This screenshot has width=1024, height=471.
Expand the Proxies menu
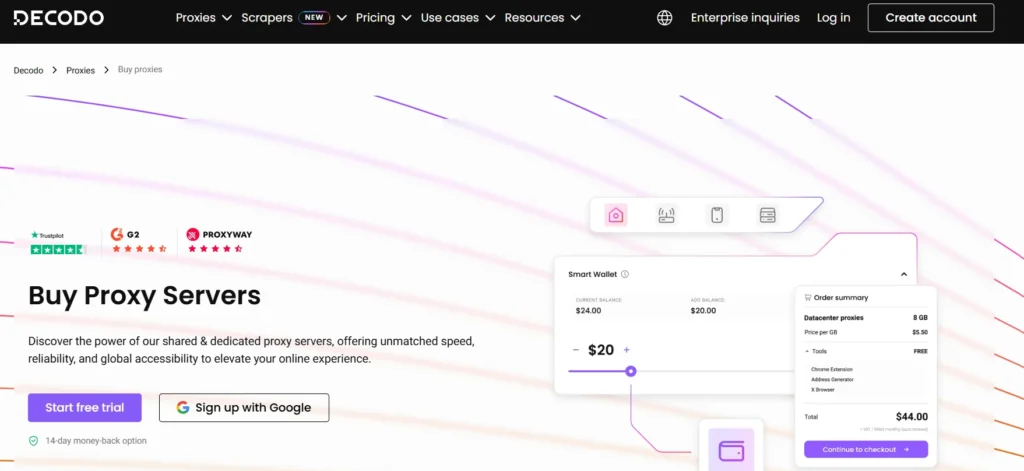204,18
